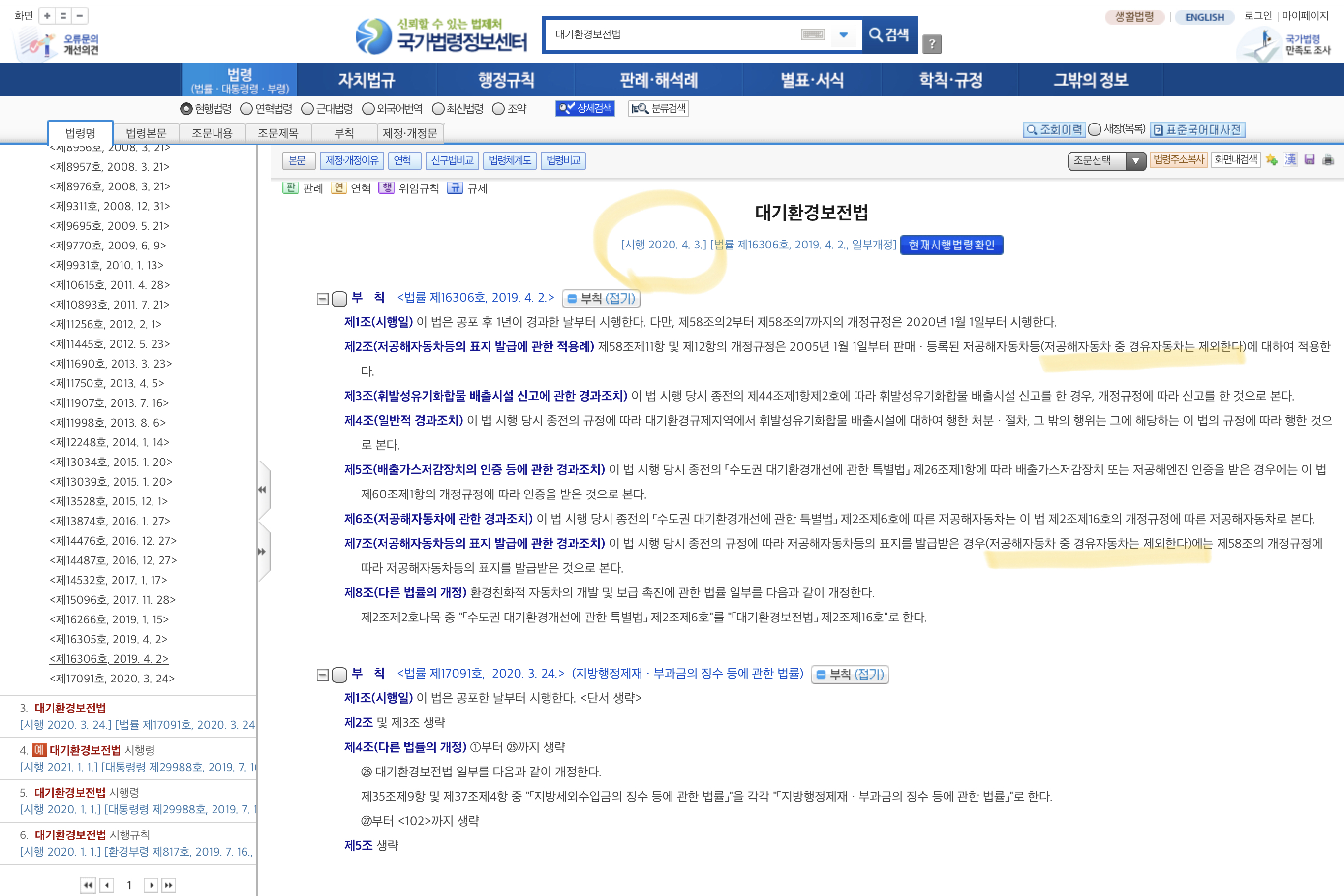Click the print icon in the toolbar
The height and width of the screenshot is (896, 1344).
[x=1328, y=160]
